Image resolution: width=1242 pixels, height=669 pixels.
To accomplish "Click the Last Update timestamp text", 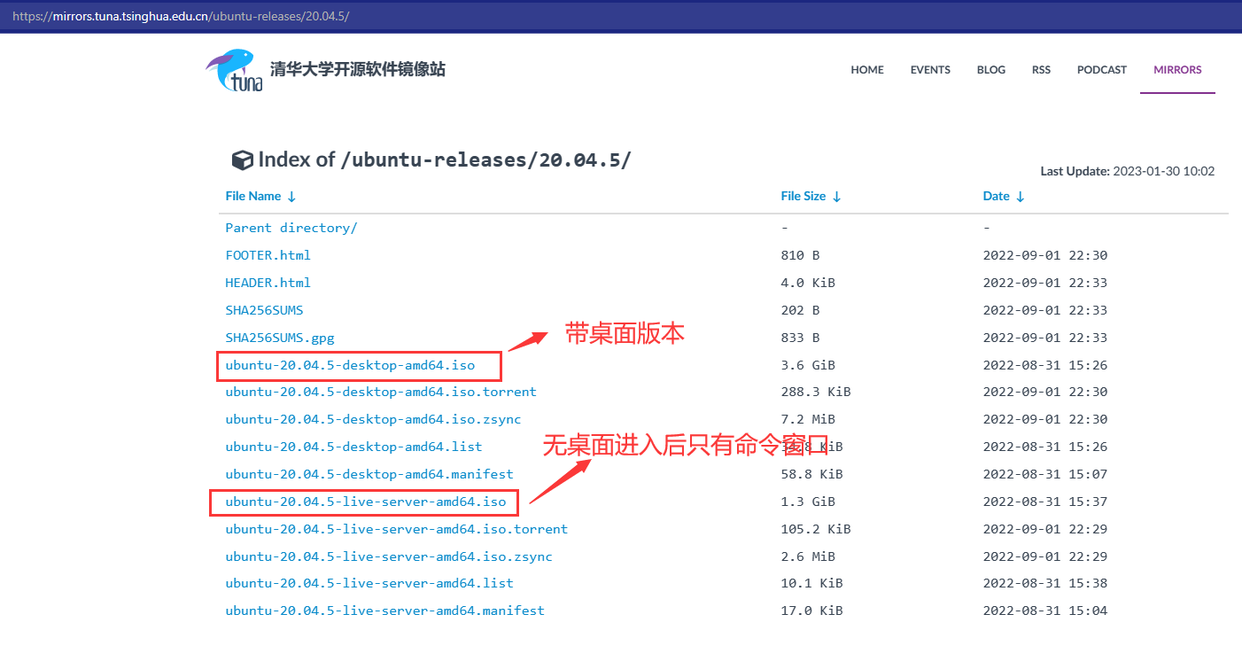I will 1127,171.
